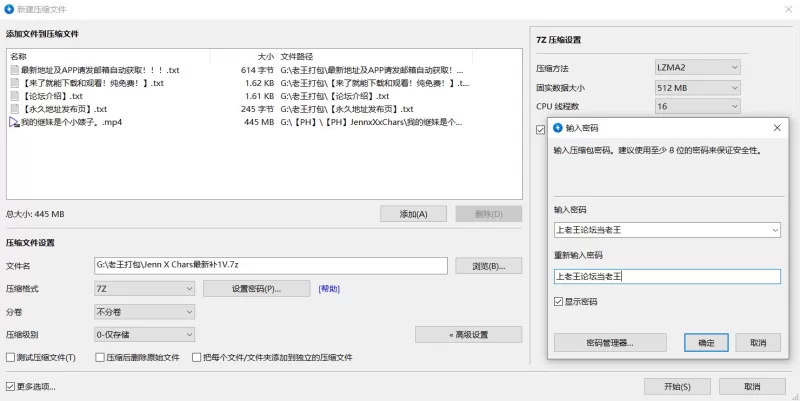Sort by 名称 column header
800x401 pixels.
tap(108, 57)
